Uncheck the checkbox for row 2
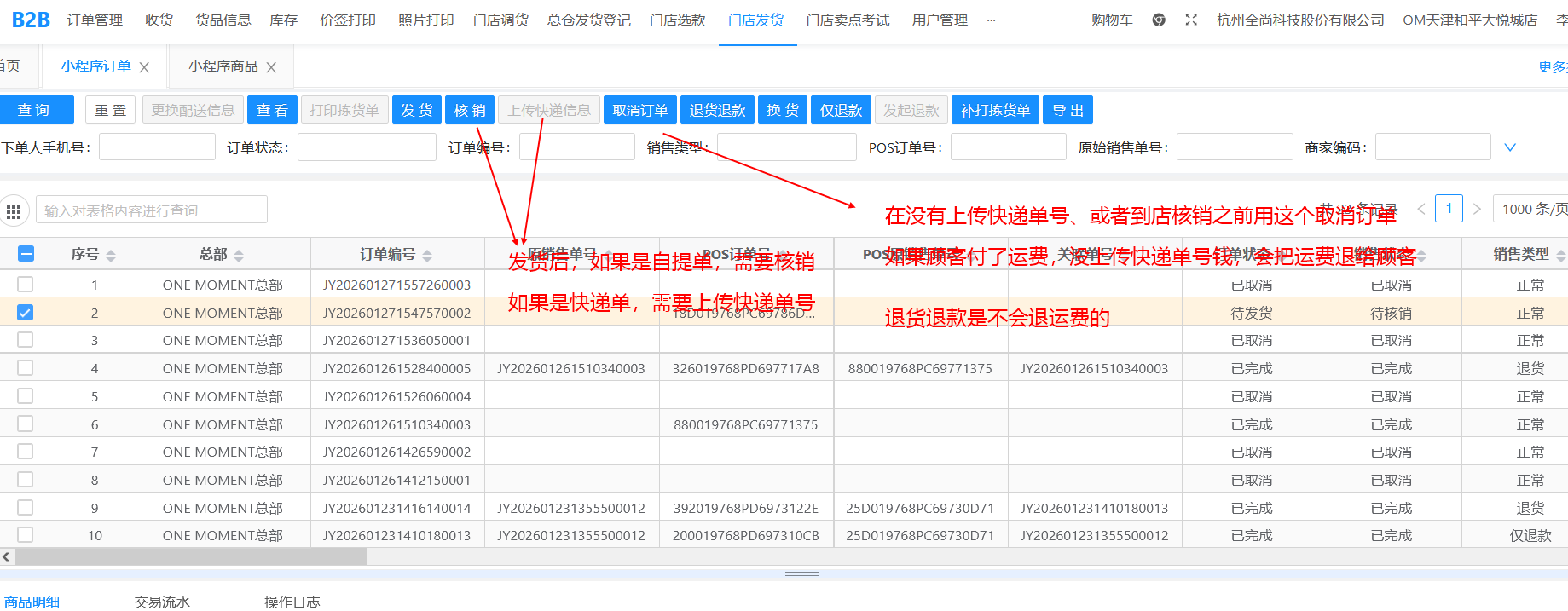Screen dimensions: 1568x611 click(26, 313)
